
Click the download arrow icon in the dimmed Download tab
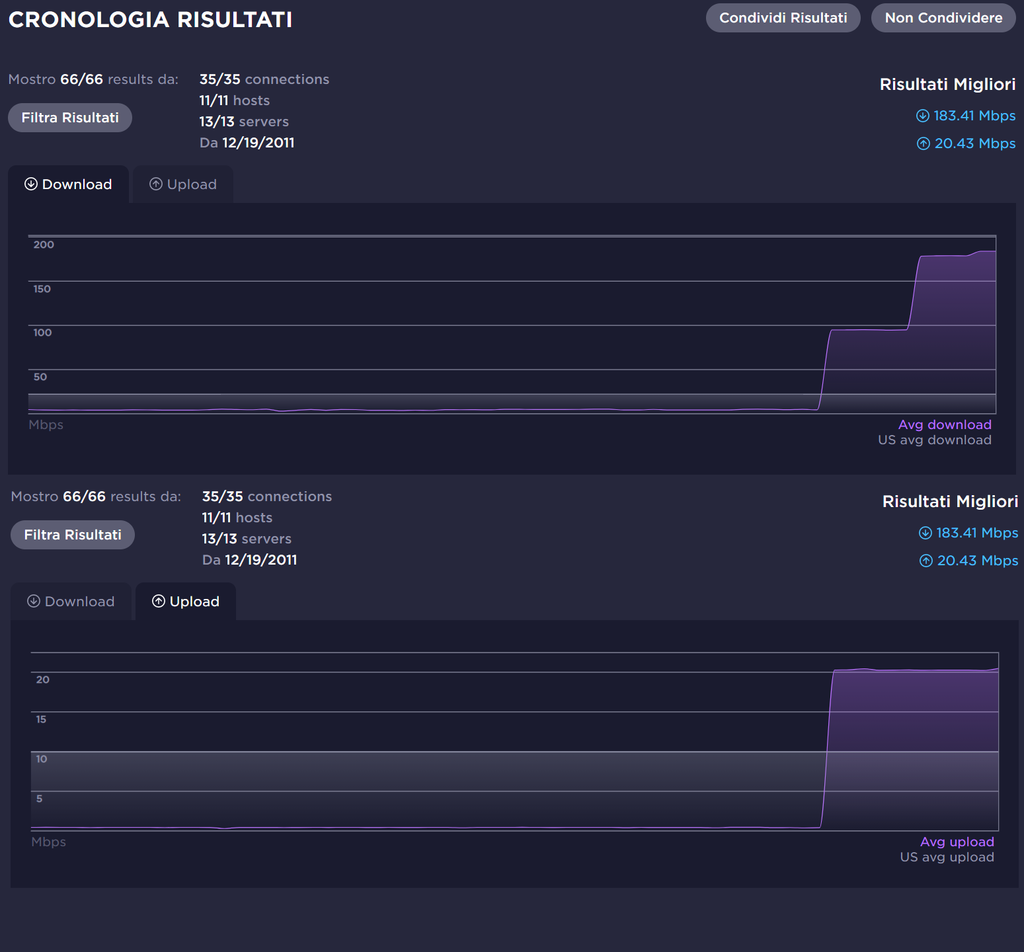[34, 601]
